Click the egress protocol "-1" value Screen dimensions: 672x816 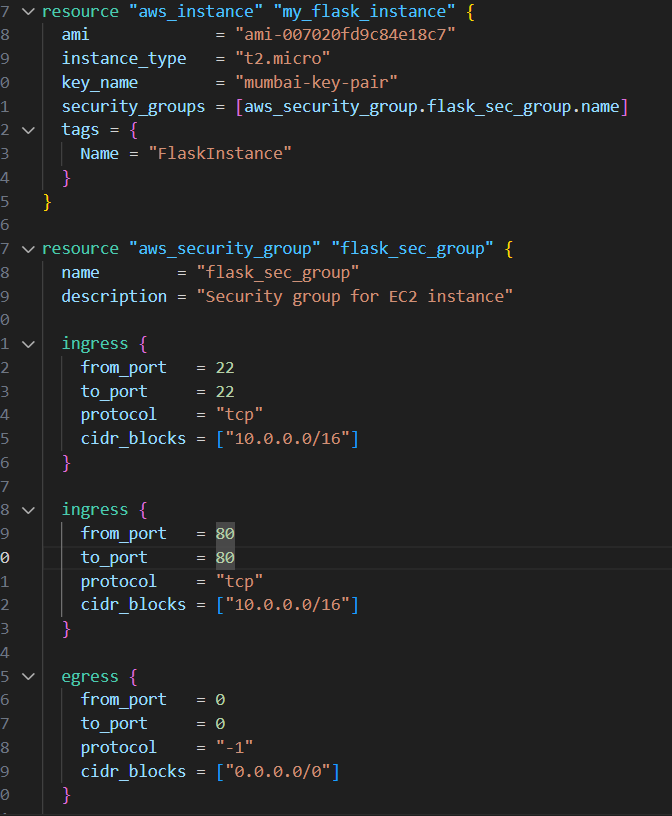click(x=234, y=748)
